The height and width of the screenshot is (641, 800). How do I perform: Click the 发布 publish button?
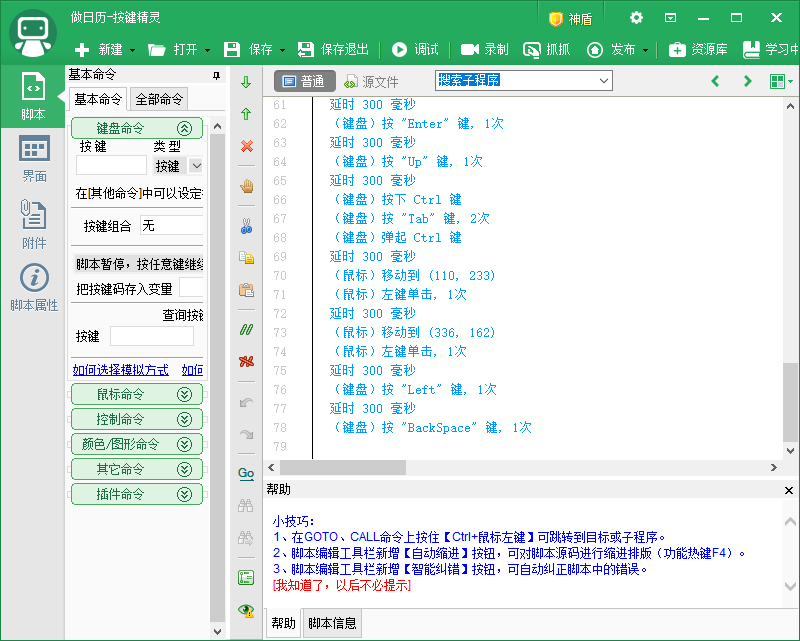[611, 50]
